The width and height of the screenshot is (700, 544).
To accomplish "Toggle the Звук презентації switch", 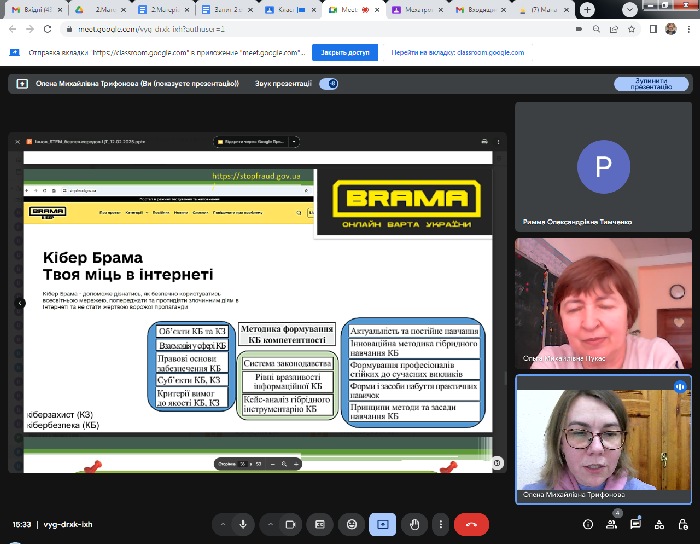I will 328,84.
